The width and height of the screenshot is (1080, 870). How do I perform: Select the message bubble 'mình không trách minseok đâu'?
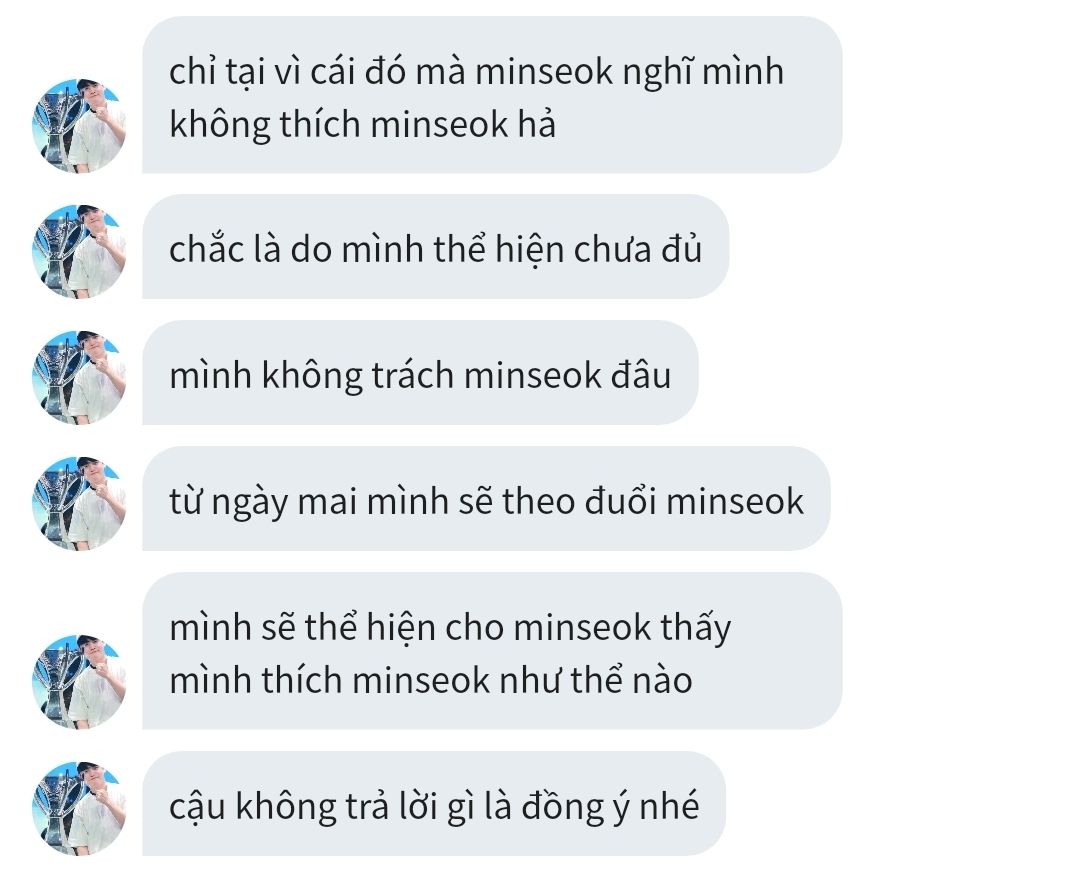(420, 373)
